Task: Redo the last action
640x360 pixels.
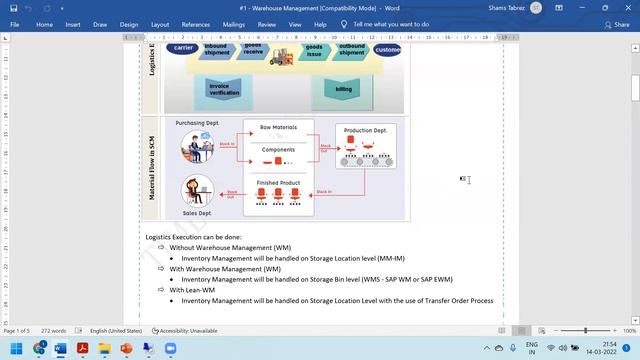Action: click(47, 8)
